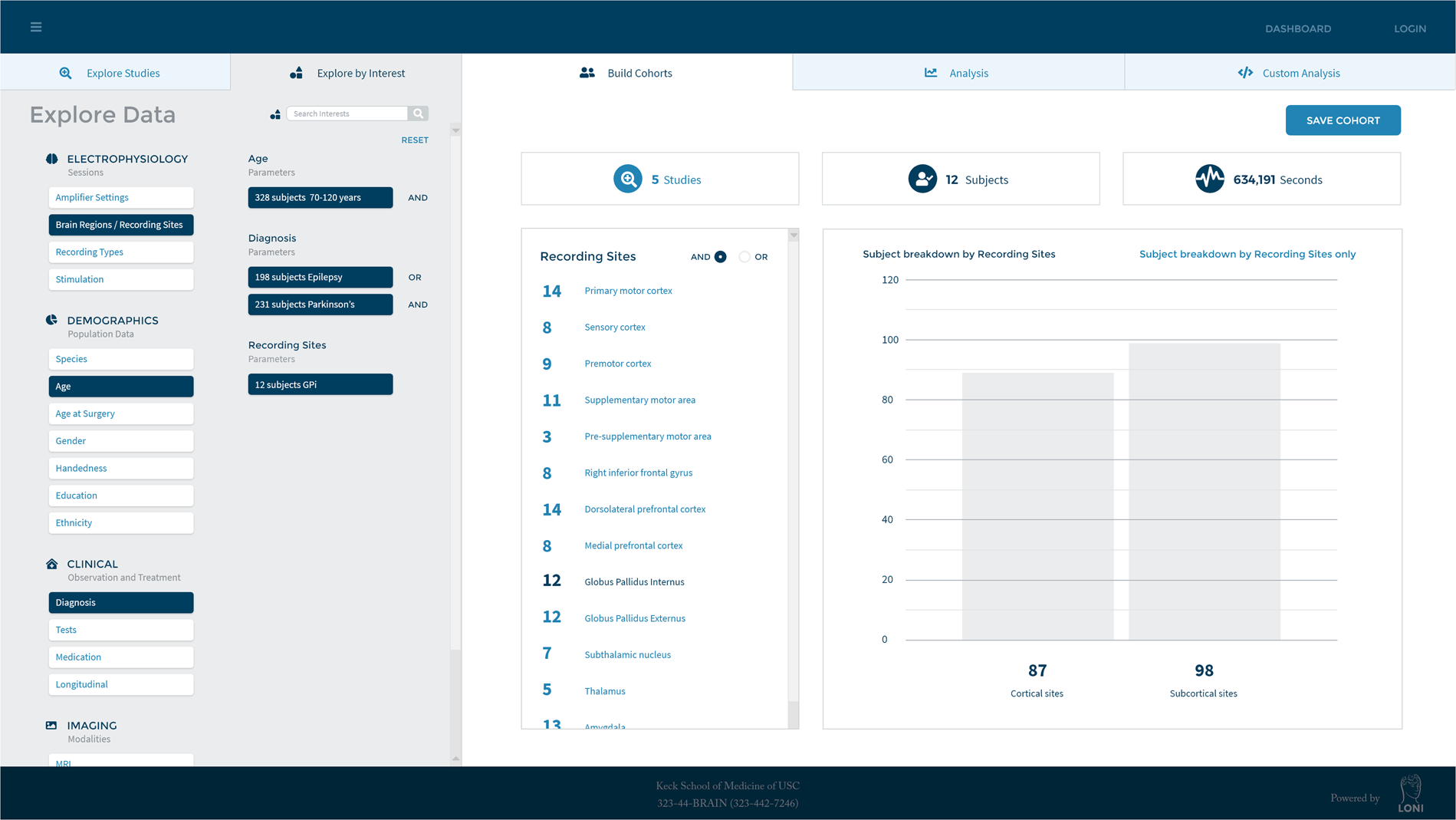Click the Cortical sites bar in chart
This screenshot has width=1456, height=820.
[1038, 506]
